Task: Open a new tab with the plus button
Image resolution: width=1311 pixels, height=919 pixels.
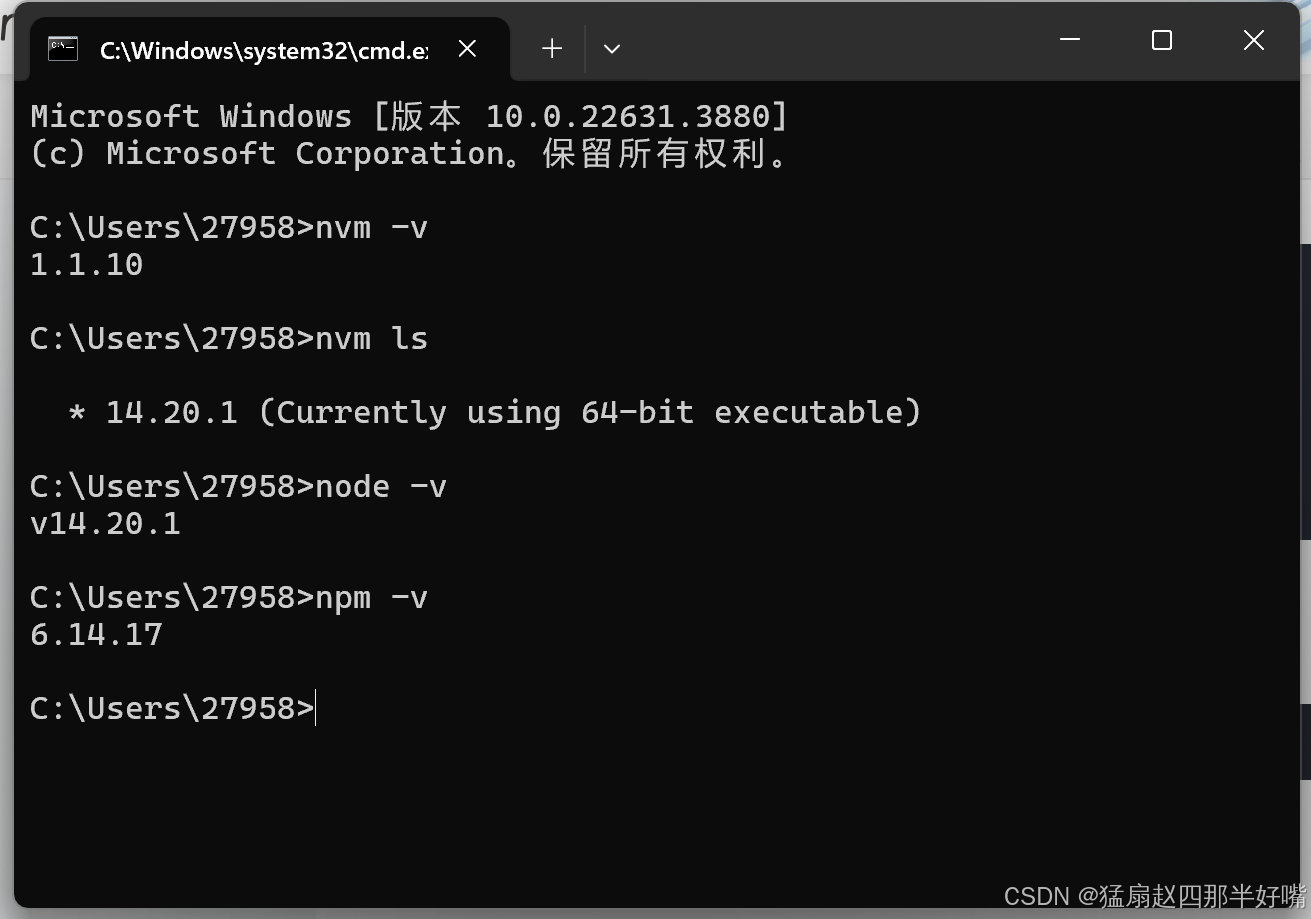Action: pyautogui.click(x=552, y=49)
